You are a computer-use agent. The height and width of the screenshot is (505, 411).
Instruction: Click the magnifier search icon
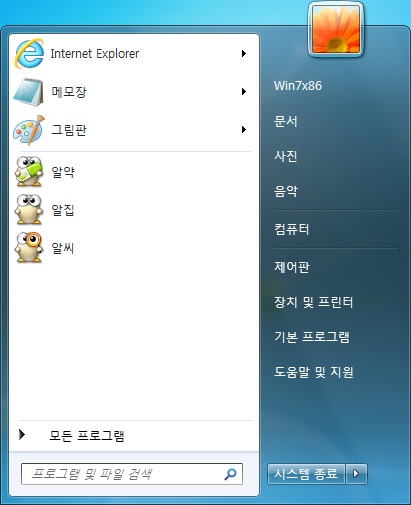(x=230, y=474)
